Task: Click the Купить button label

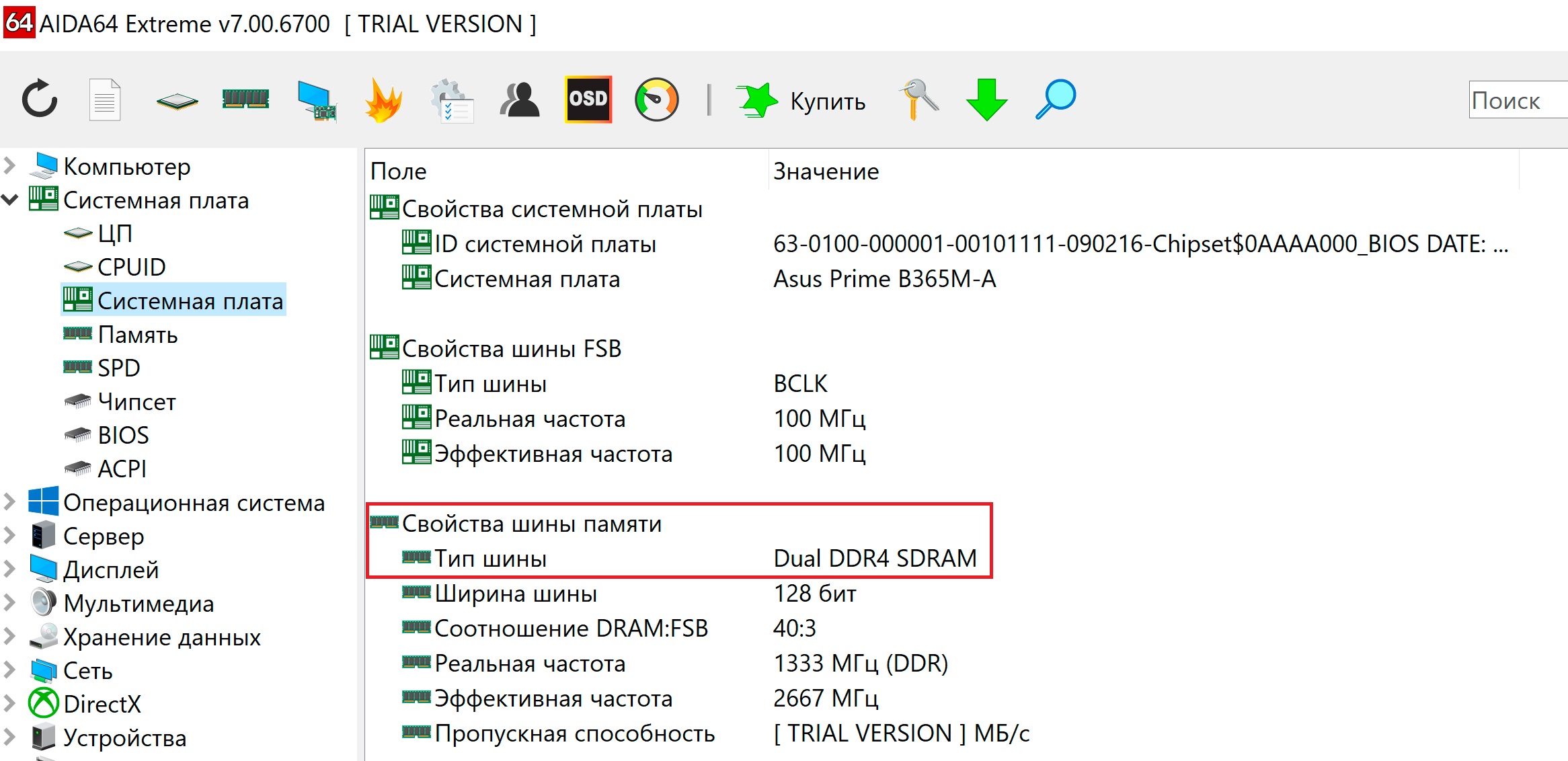Action: pos(828,102)
